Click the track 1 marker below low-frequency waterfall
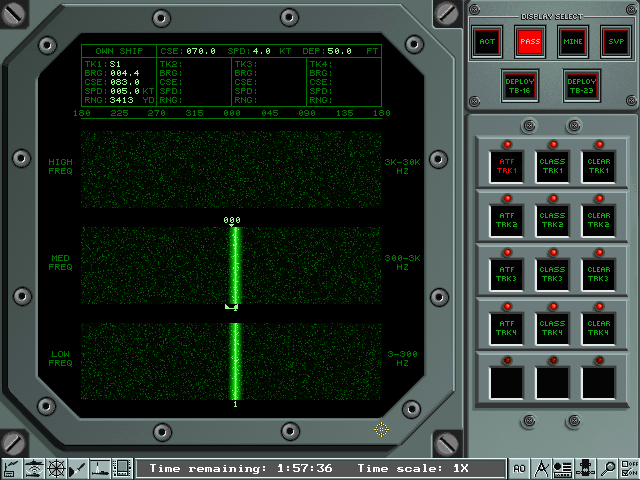The image size is (640, 480). (235, 404)
